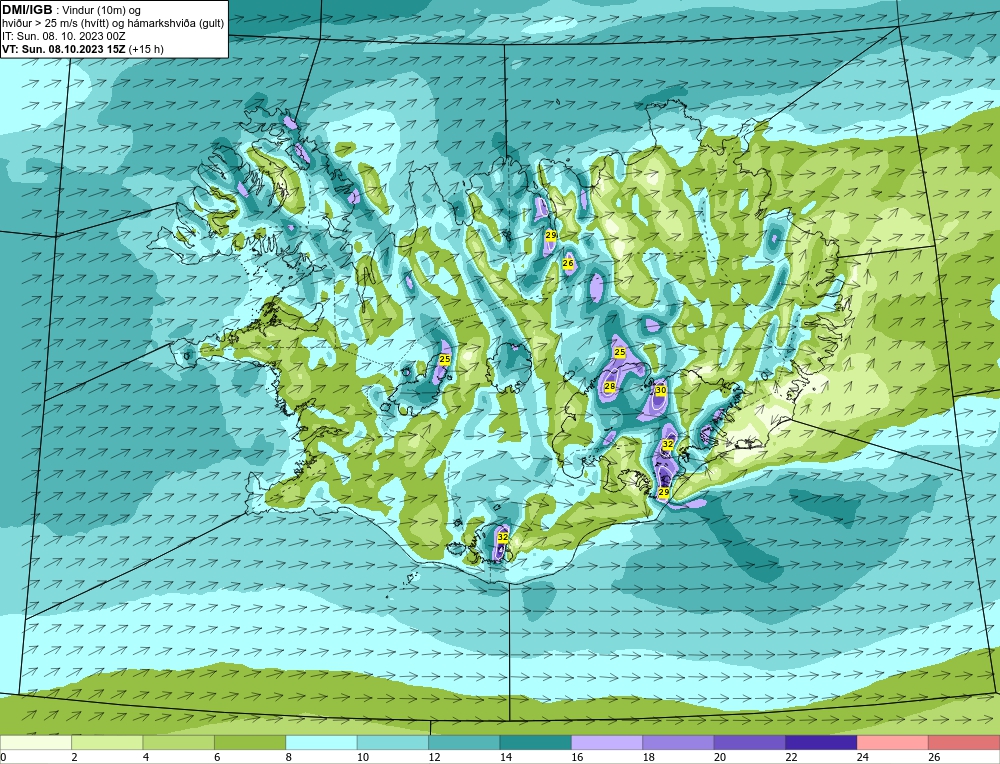
Task: Click the legend scale number 14
Action: [506, 758]
